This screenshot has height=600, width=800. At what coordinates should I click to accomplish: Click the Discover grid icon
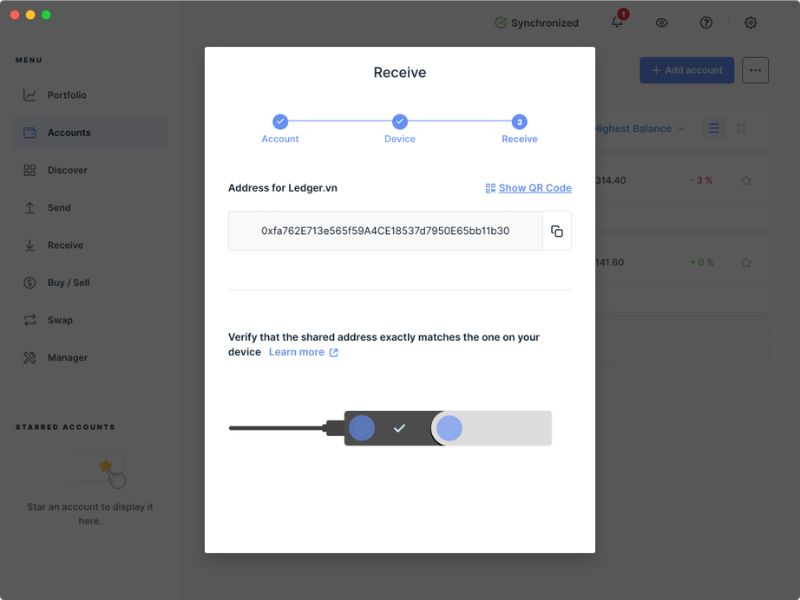click(30, 170)
